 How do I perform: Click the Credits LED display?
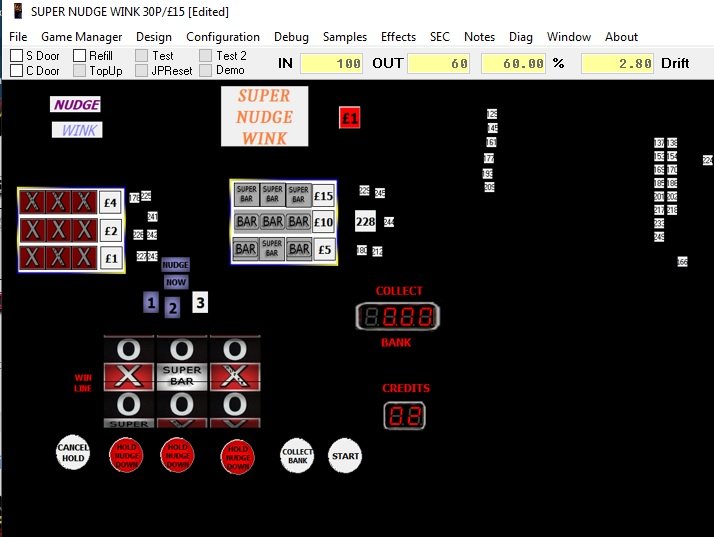404,415
